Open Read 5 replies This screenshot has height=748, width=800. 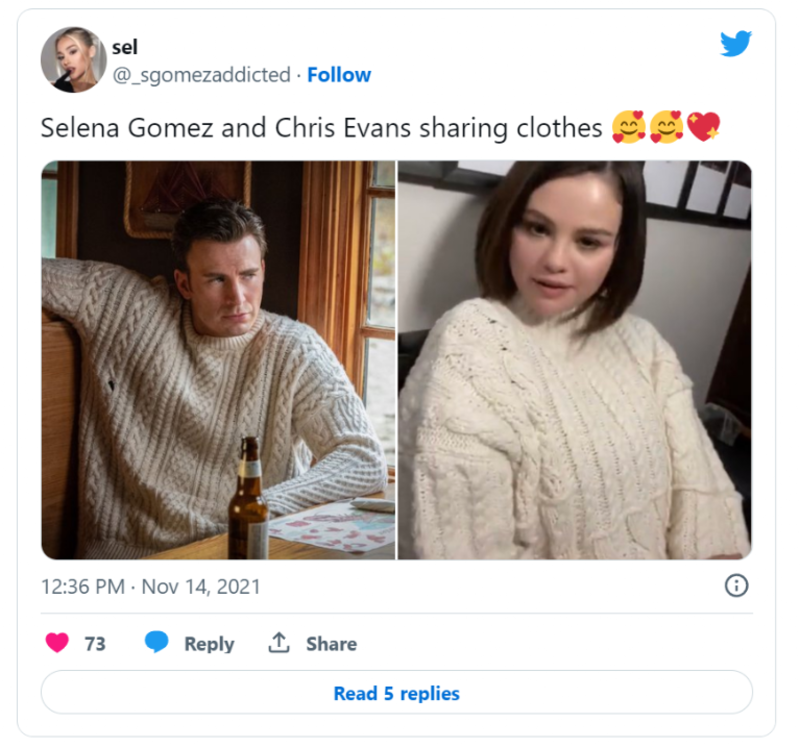396,693
